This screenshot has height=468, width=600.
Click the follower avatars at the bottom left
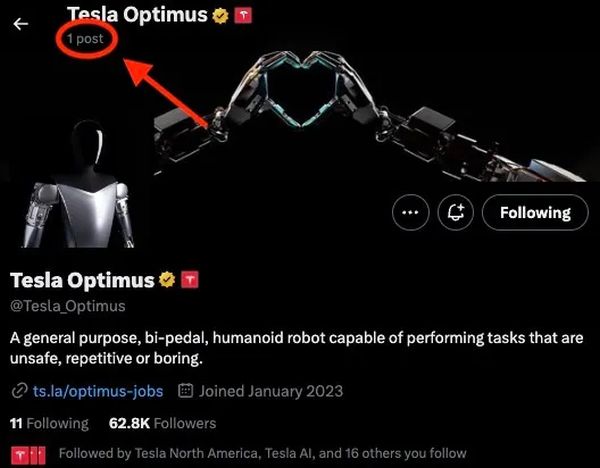28,455
